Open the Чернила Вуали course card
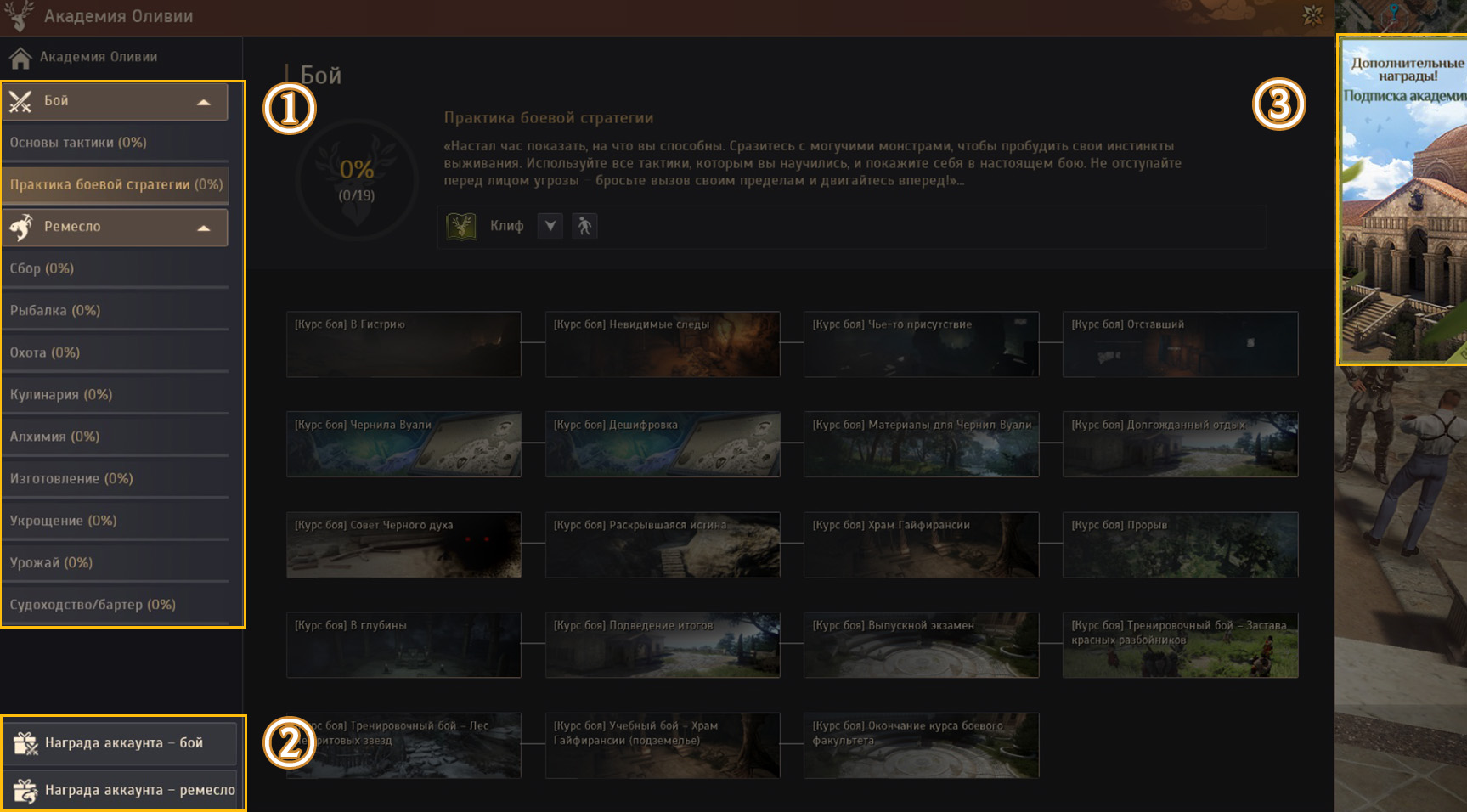Viewport: 1467px width, 812px height. click(403, 444)
